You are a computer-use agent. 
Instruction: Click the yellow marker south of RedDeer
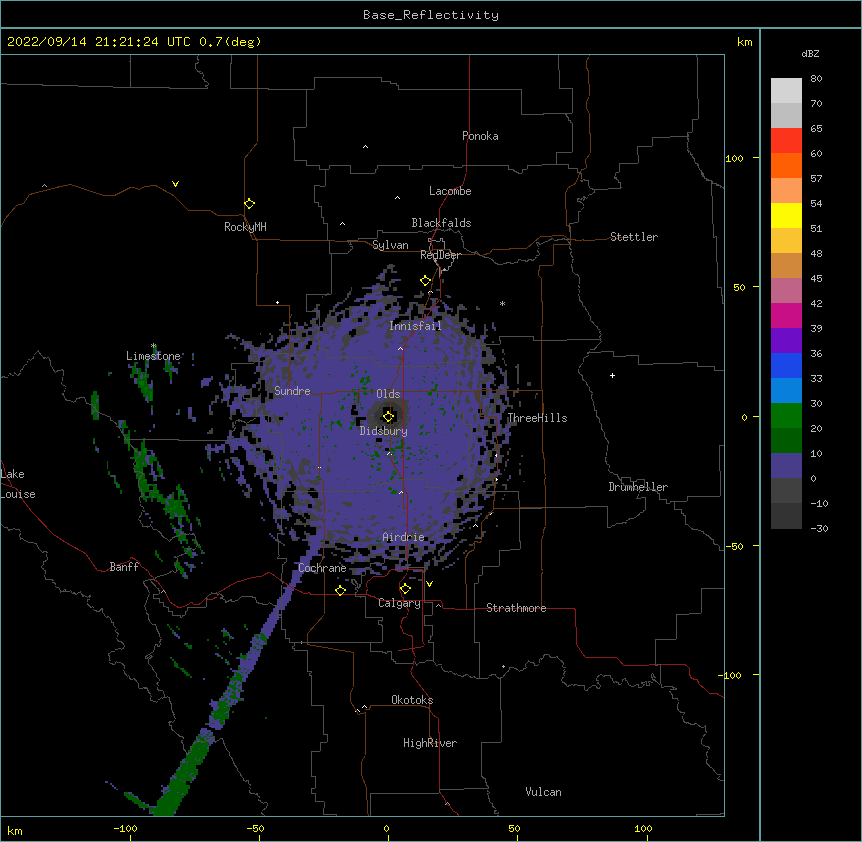pos(425,280)
